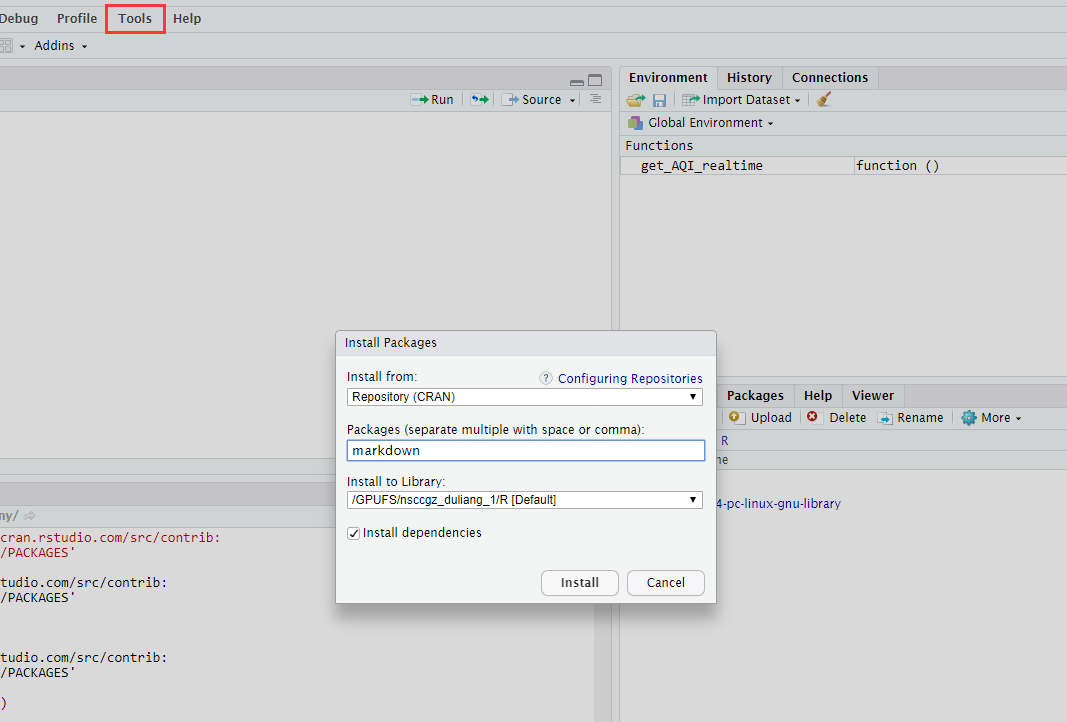Toggle the Install dependencies checkbox
This screenshot has width=1067, height=722.
click(353, 534)
